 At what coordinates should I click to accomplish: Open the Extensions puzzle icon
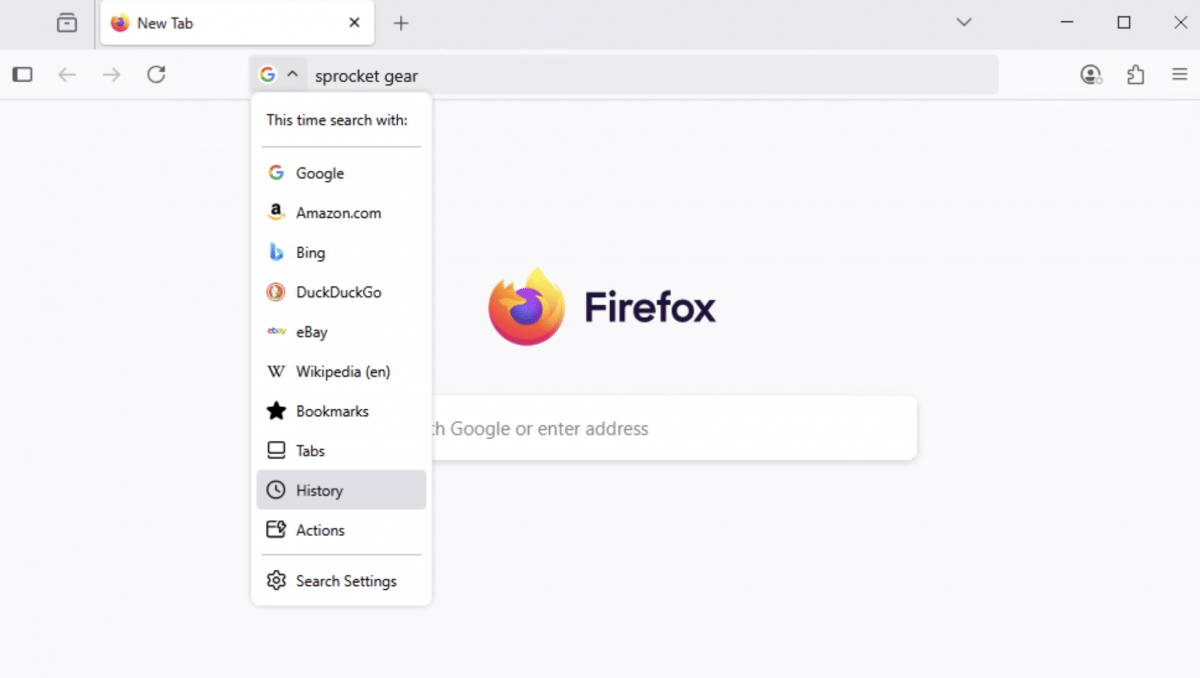coord(1135,74)
